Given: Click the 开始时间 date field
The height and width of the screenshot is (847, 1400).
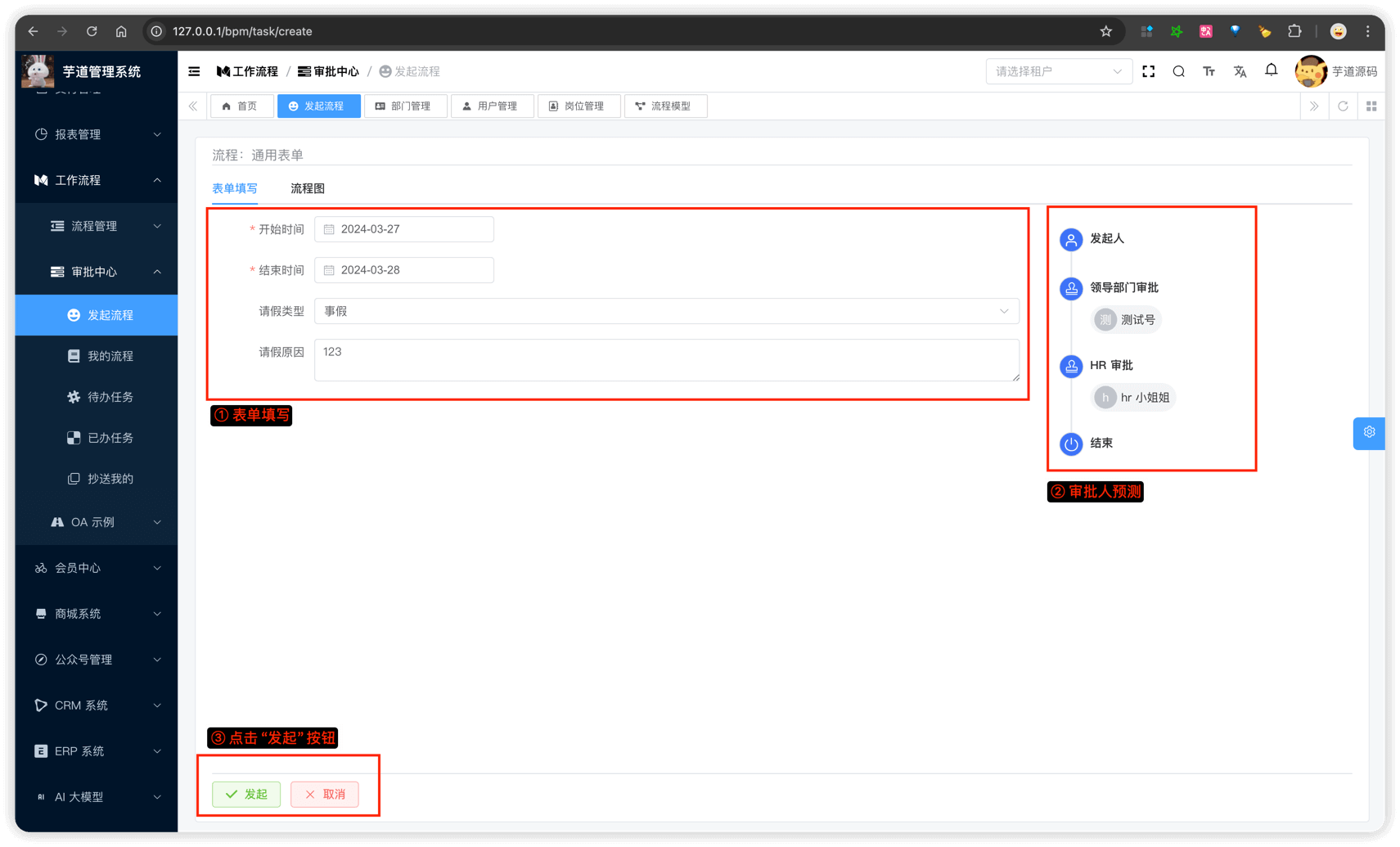Looking at the screenshot, I should pos(404,229).
